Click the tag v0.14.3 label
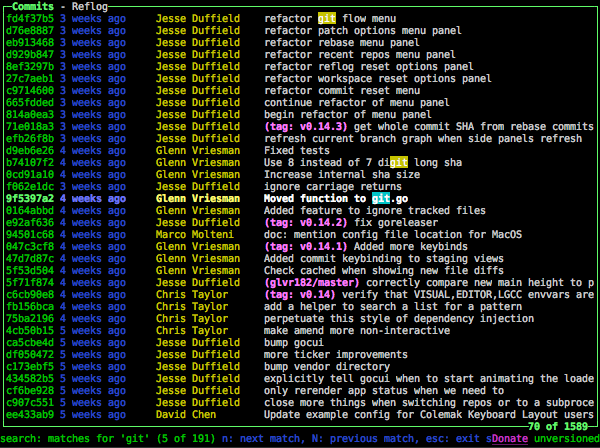 click(306, 126)
